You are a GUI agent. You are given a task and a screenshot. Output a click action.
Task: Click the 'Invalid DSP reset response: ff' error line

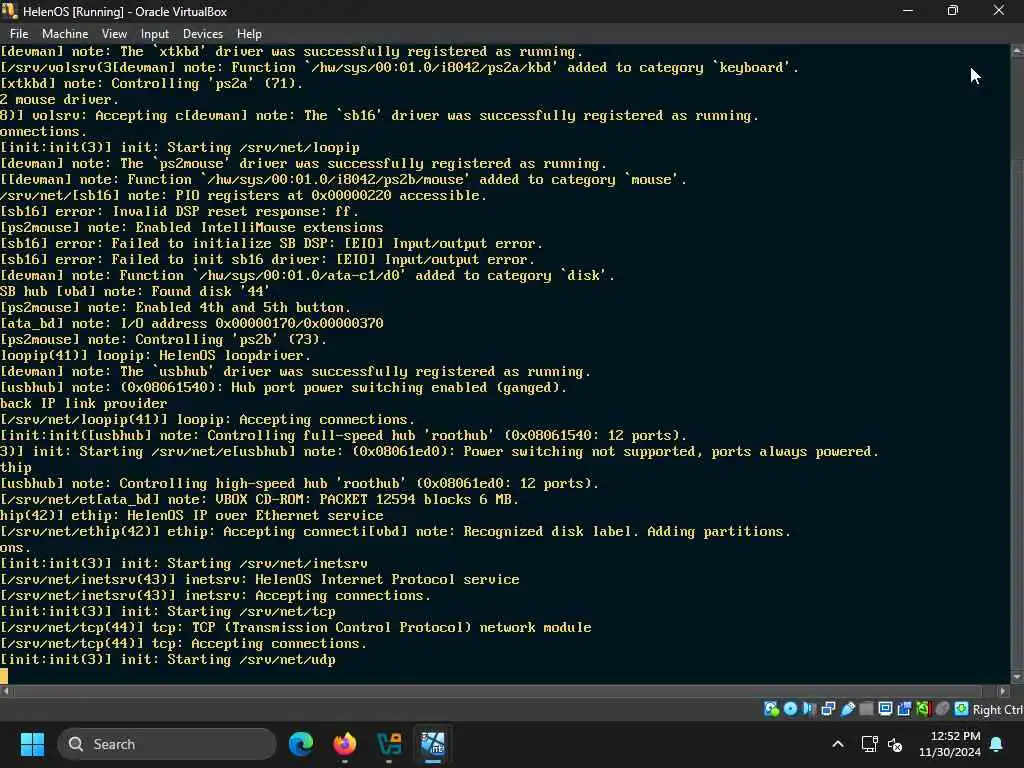[x=179, y=212]
